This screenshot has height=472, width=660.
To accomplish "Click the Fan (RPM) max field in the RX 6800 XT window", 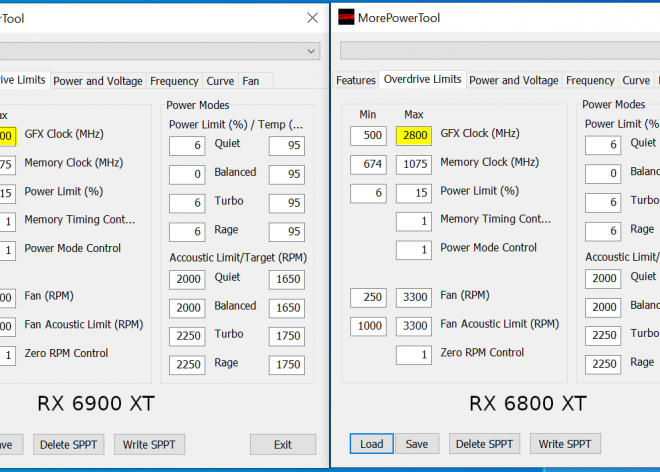I will 414,297.
